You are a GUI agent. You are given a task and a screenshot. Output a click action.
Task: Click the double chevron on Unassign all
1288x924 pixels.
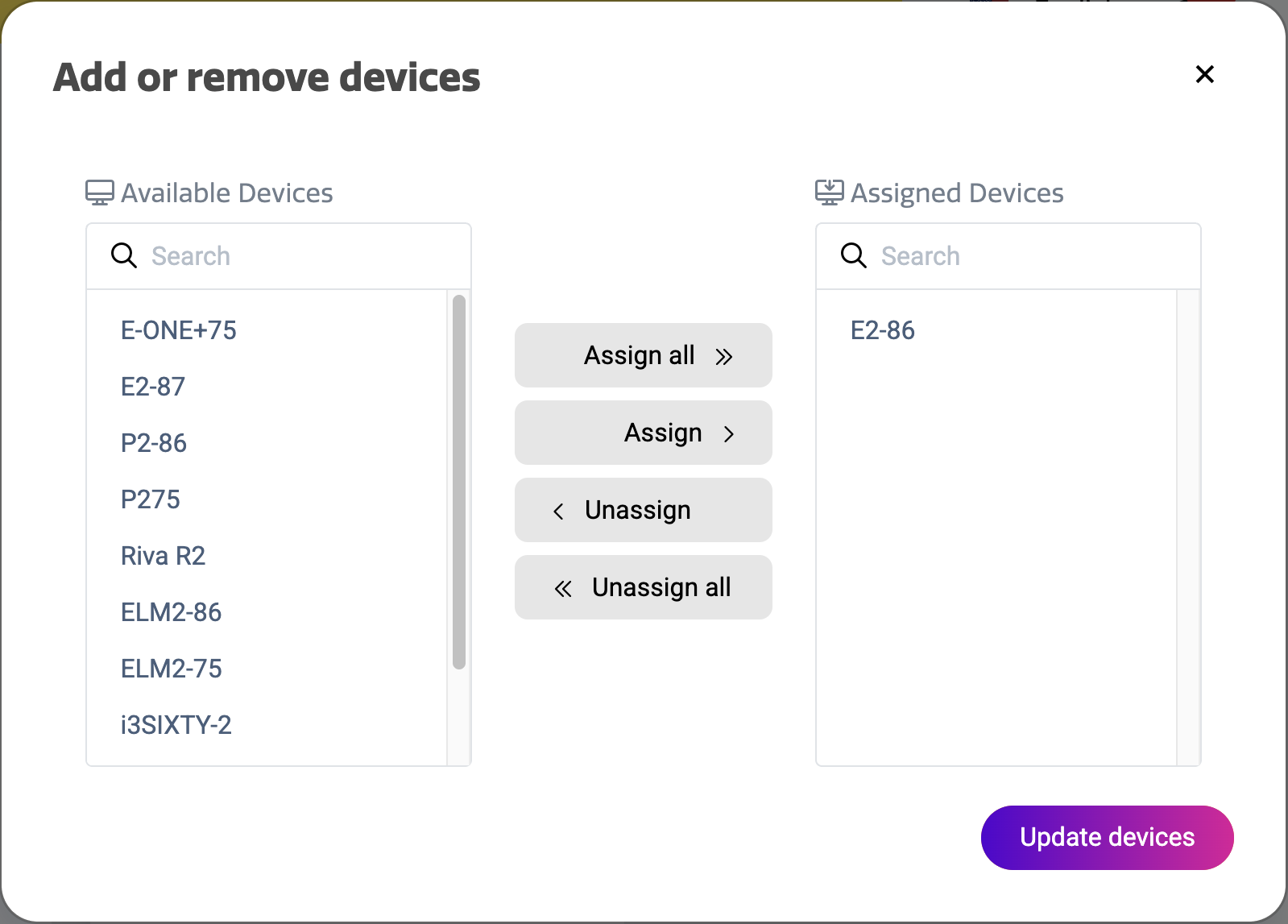(564, 587)
